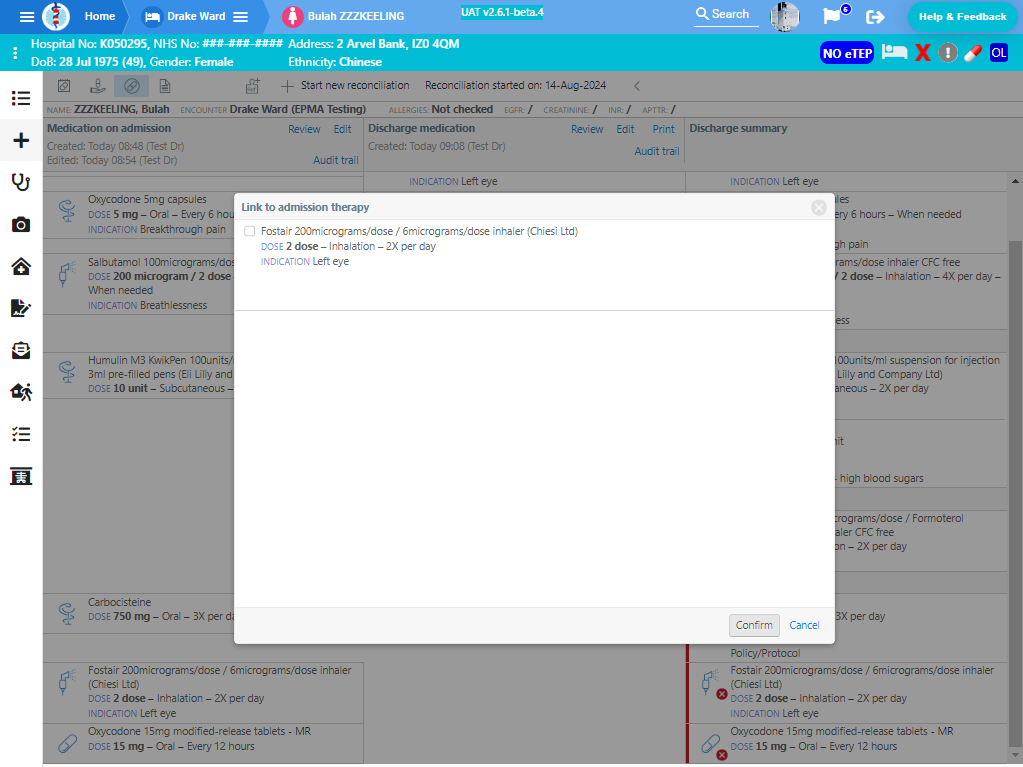Go to Home
1023x767 pixels.
click(100, 16)
